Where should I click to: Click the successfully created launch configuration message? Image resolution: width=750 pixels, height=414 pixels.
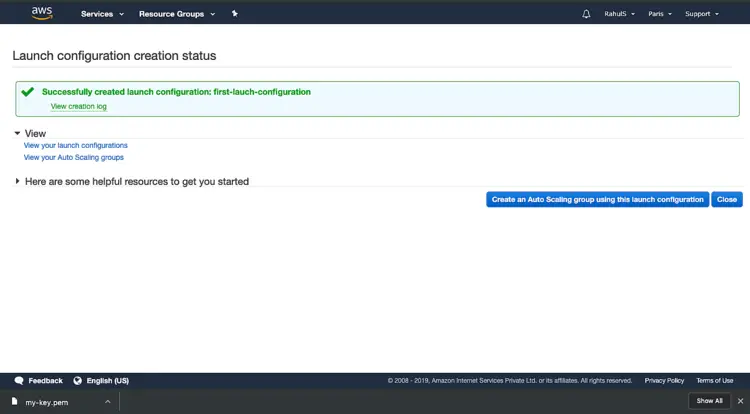click(176, 92)
